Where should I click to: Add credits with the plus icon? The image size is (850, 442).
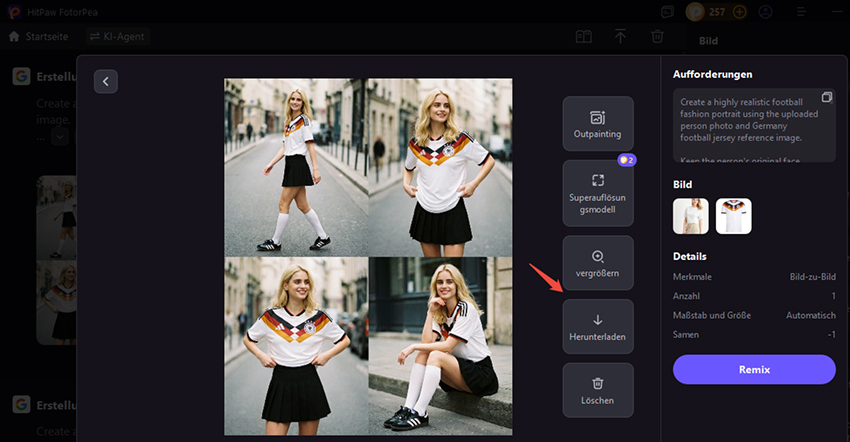click(739, 11)
